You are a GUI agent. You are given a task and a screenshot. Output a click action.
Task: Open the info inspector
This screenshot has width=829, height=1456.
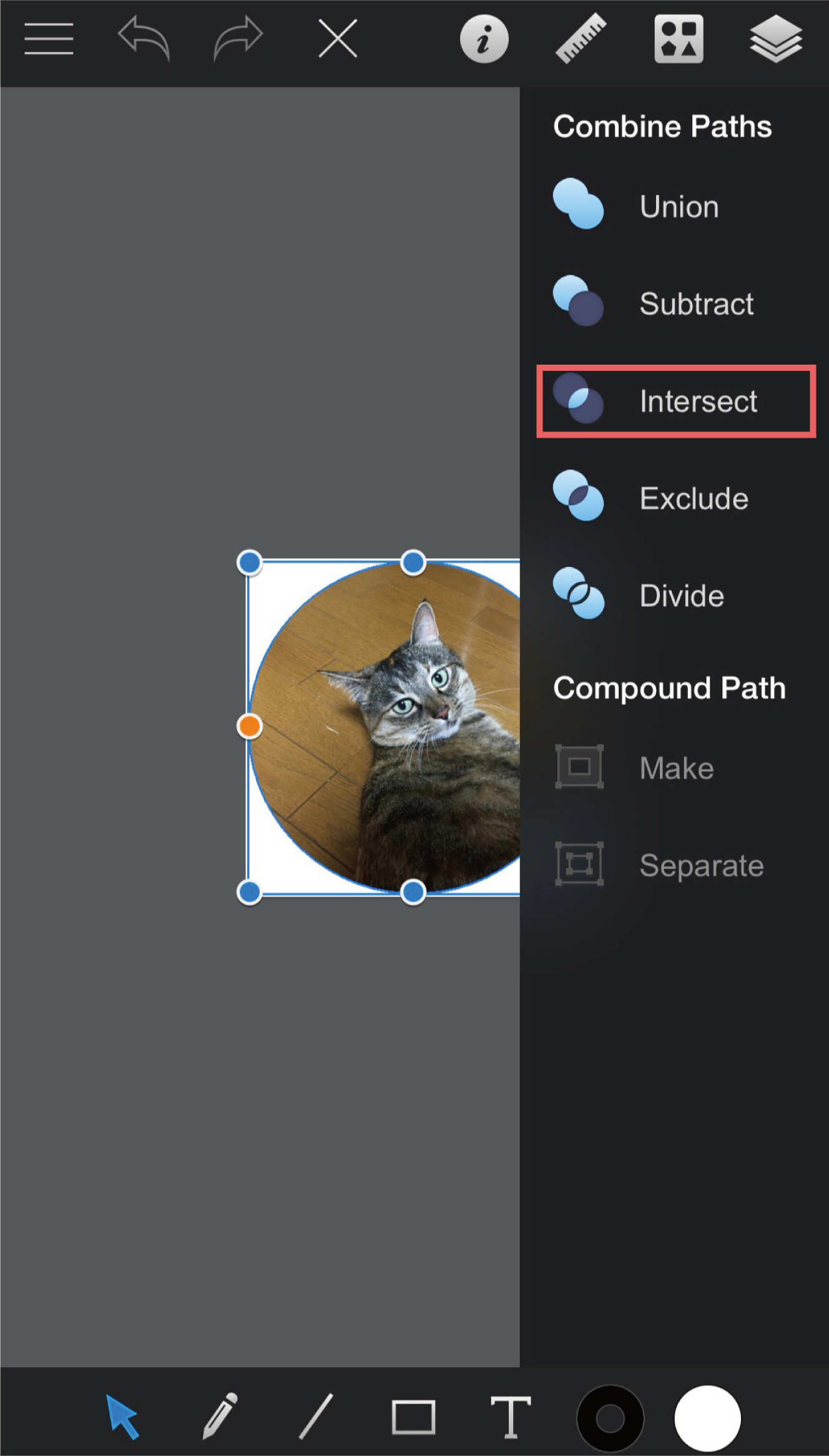[x=484, y=39]
